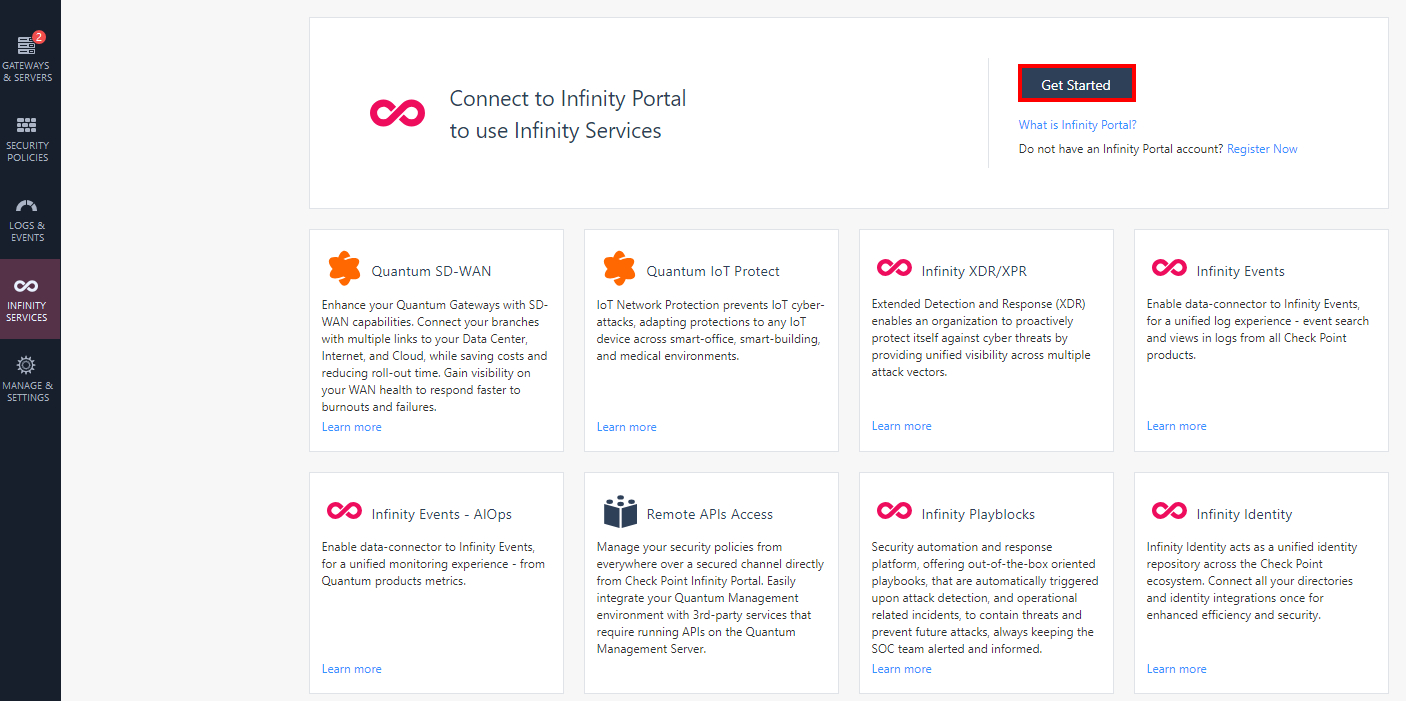Click the large Infinity Portal logo
The width and height of the screenshot is (1406, 701).
click(x=398, y=113)
